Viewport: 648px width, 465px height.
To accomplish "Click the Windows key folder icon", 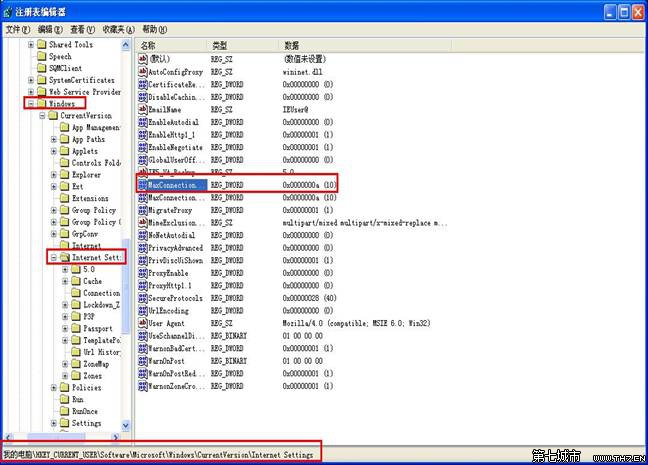I will coord(41,103).
